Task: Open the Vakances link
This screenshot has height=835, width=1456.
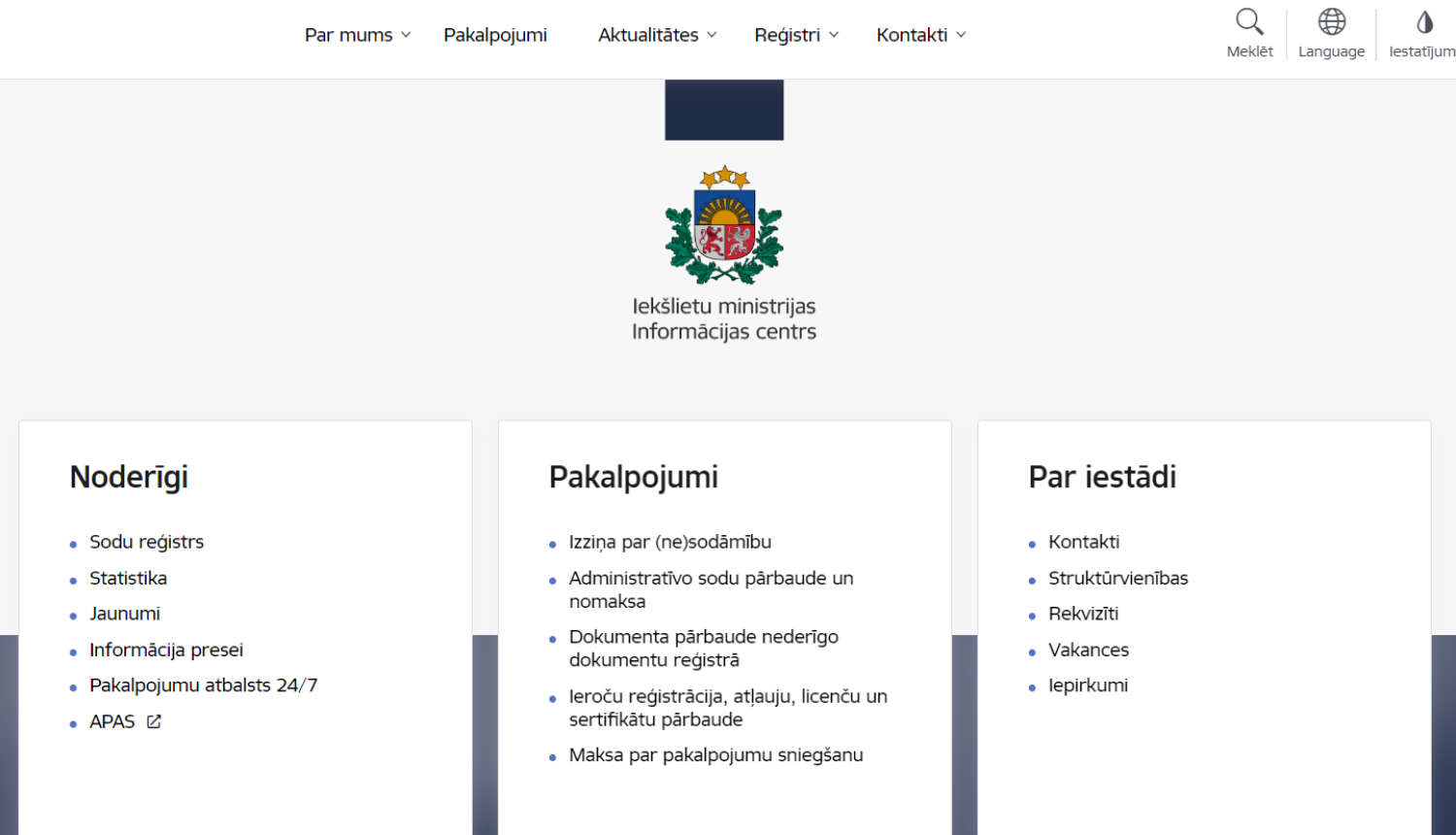Action: point(1088,650)
